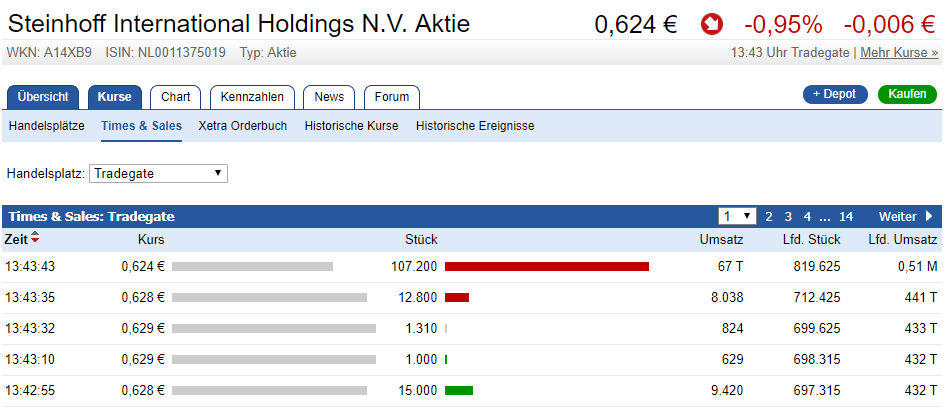Jump to page 2 of Times & Sales
952x412 pixels.
point(769,216)
